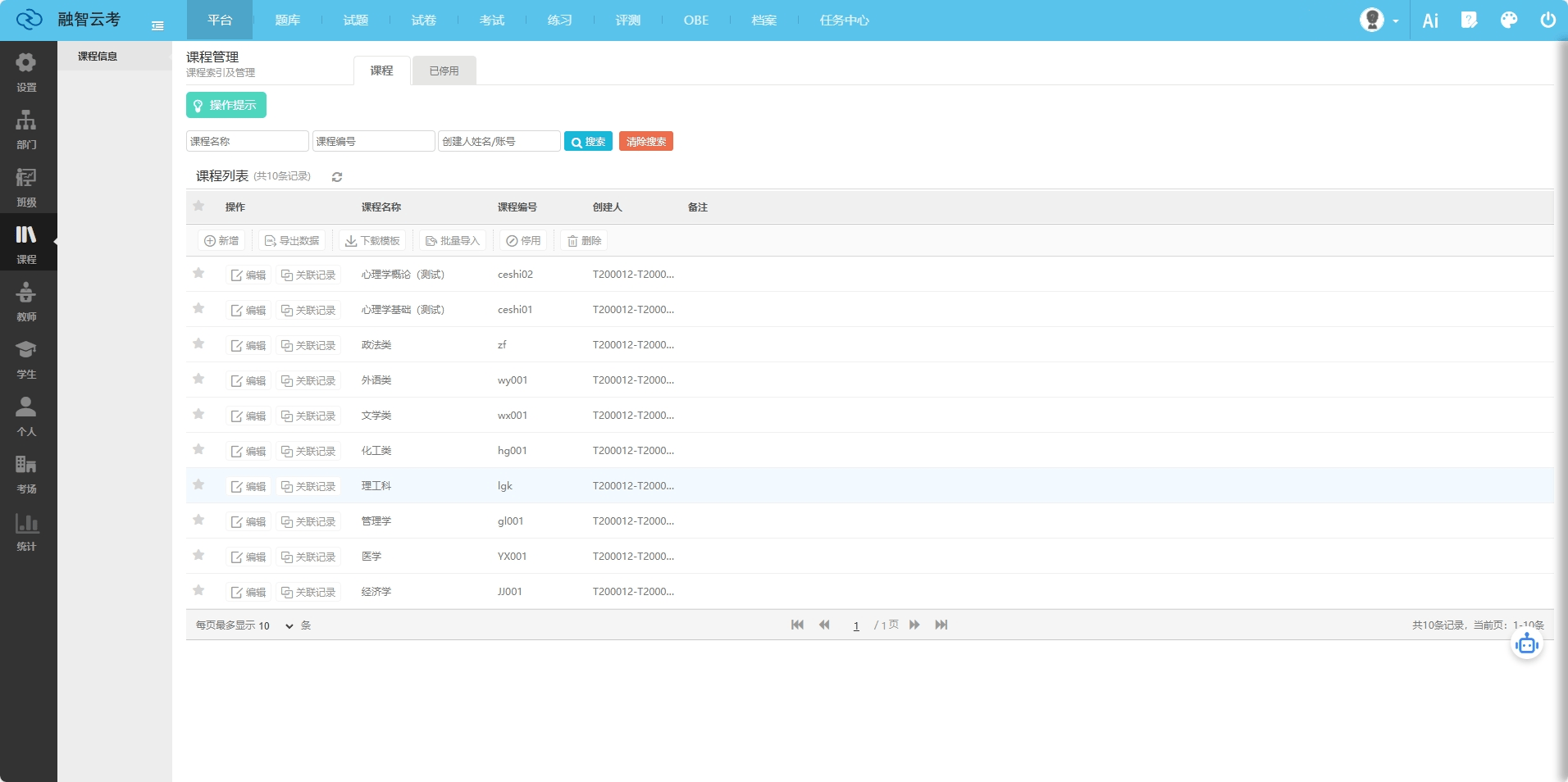
Task: Open the 部门 section in sidebar
Action: 26,130
